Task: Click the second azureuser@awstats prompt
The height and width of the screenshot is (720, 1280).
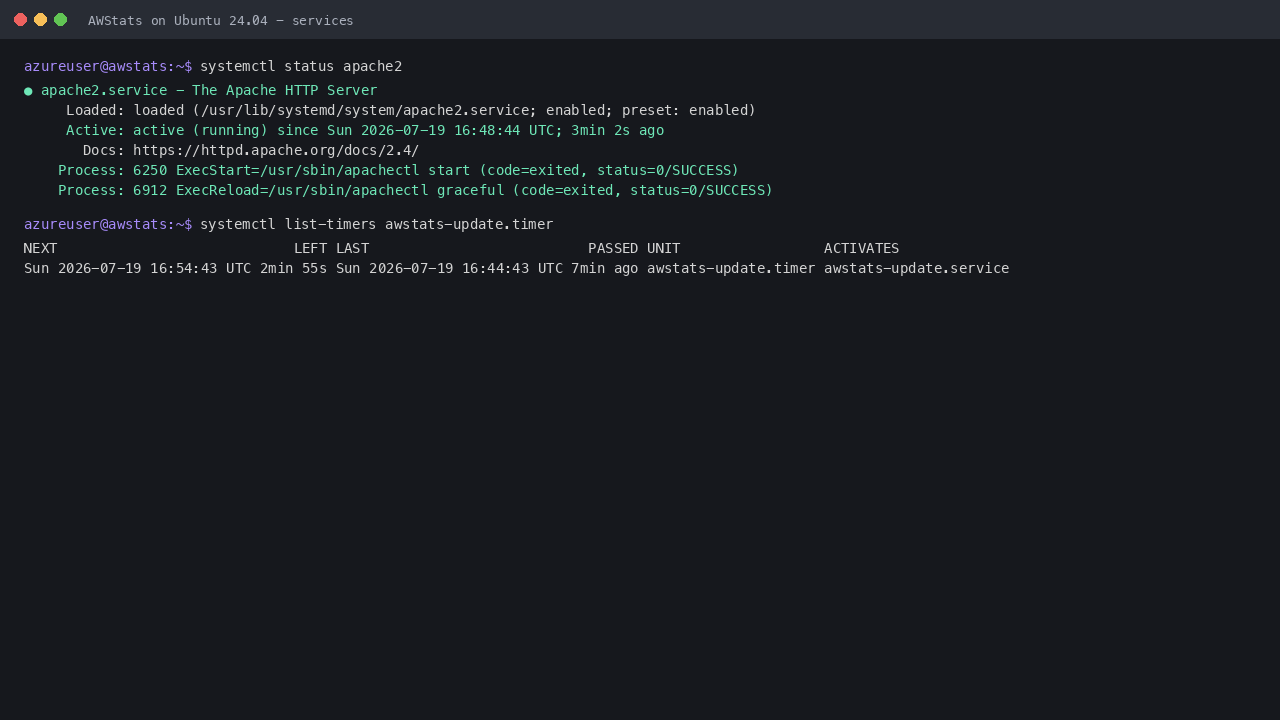Action: click(108, 224)
